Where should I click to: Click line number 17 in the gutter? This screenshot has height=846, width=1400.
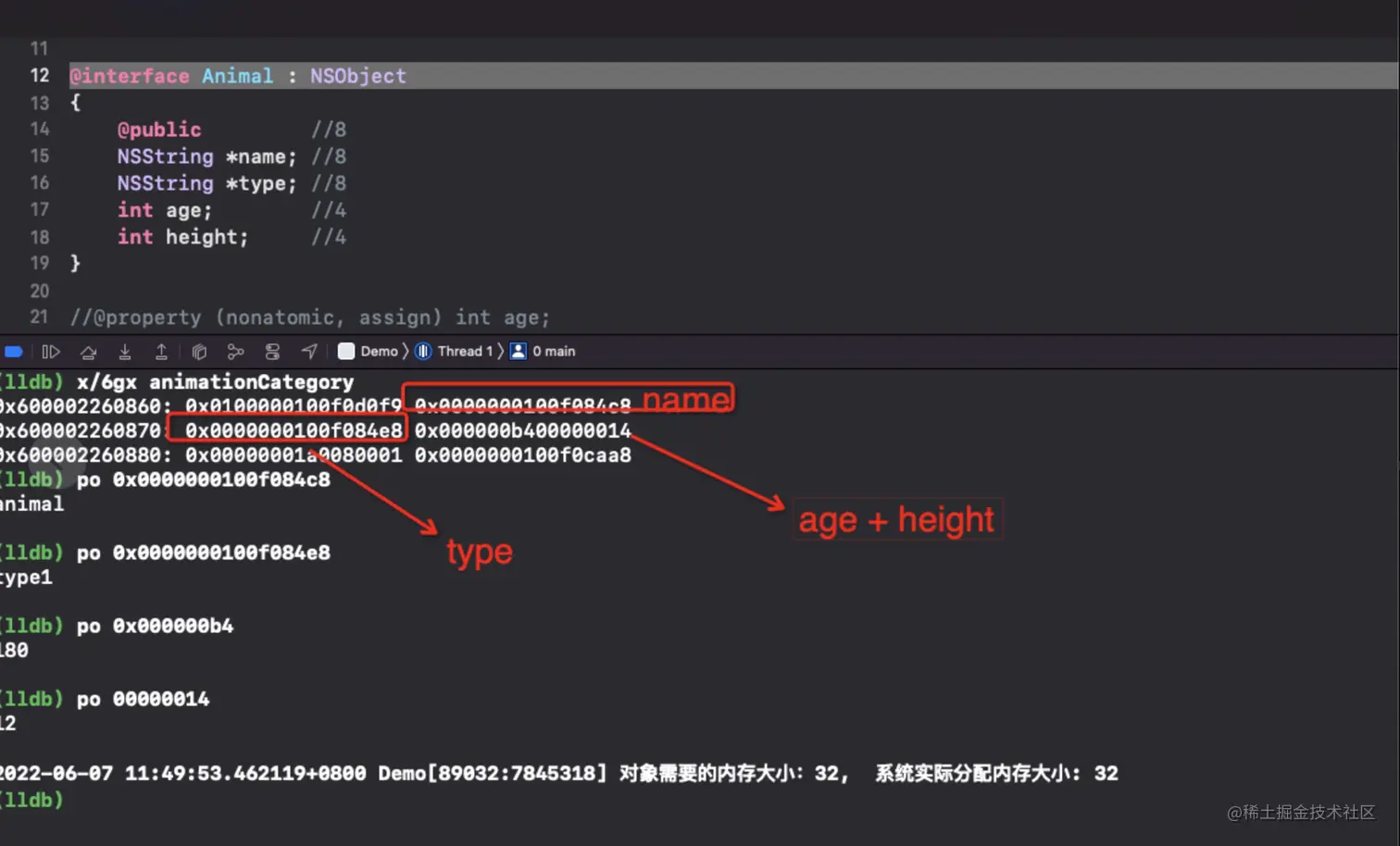point(39,210)
